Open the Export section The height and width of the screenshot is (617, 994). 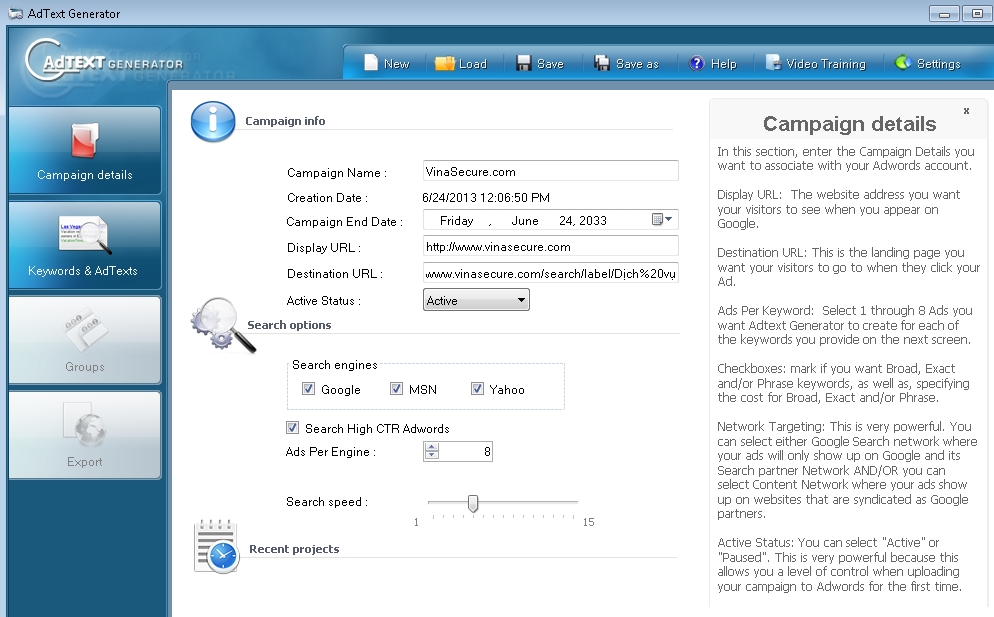pyautogui.click(x=85, y=435)
